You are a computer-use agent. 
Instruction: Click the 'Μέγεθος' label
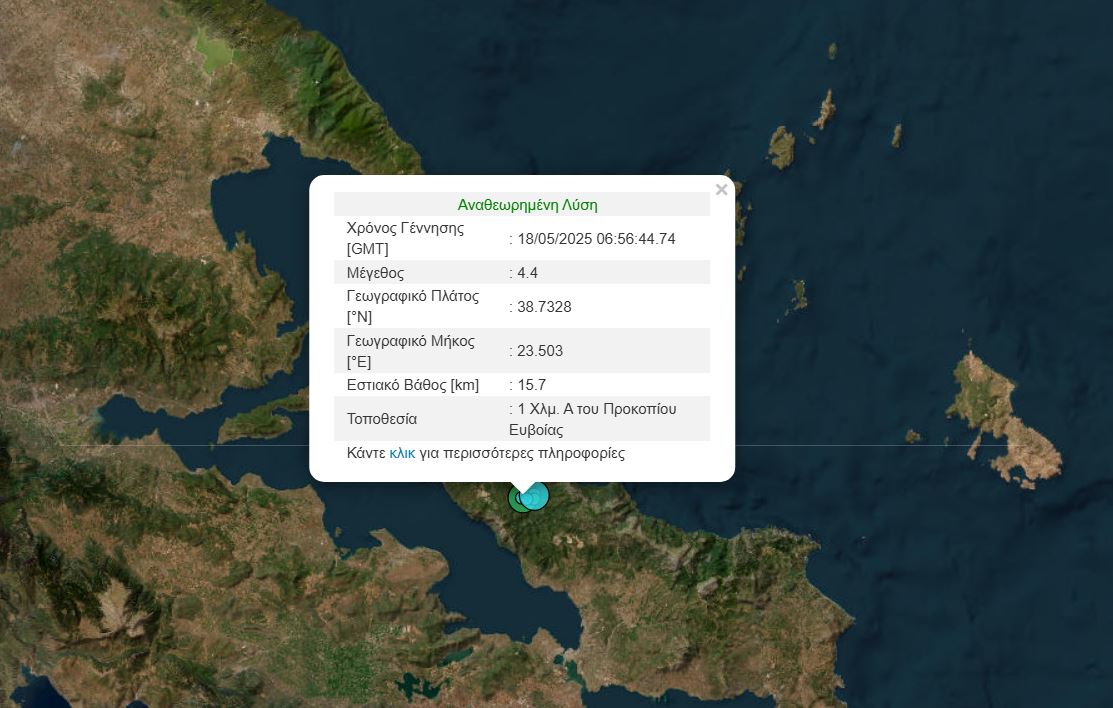[x=375, y=273]
